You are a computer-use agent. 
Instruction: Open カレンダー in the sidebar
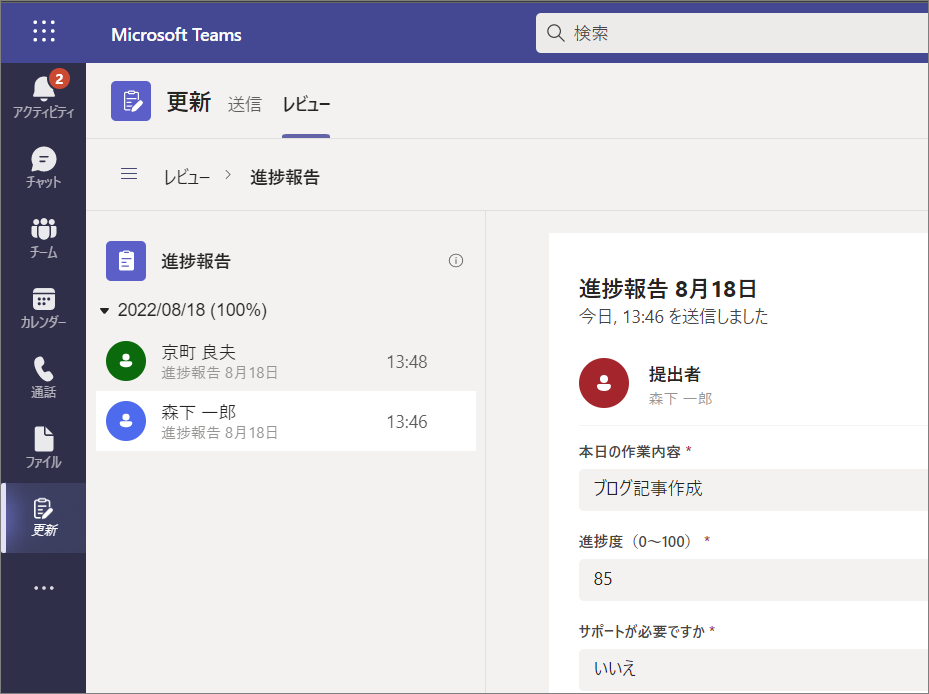[44, 308]
